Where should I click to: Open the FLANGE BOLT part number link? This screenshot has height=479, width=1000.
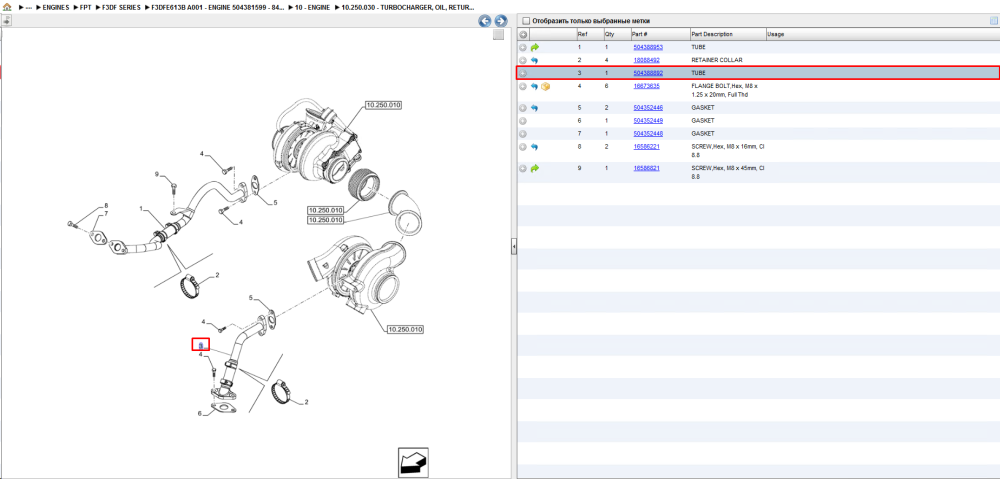point(646,85)
